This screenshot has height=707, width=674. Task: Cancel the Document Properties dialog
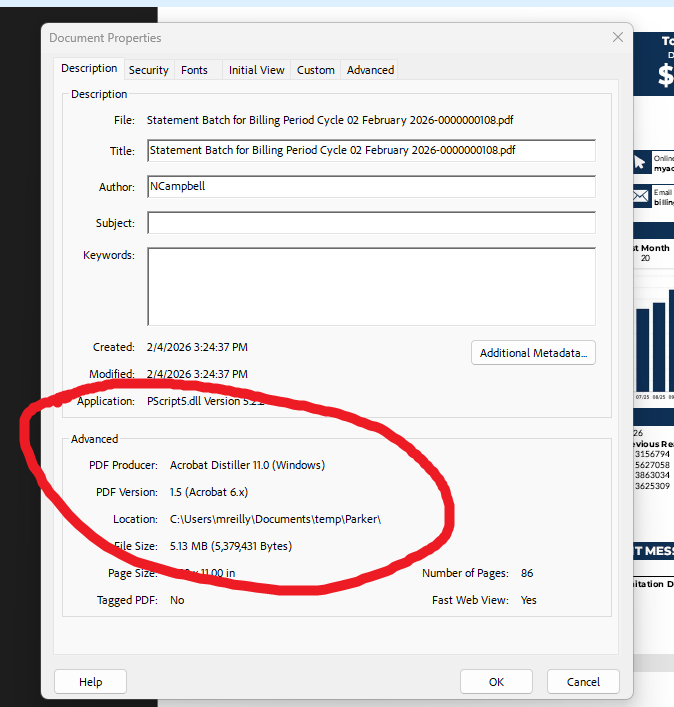click(583, 682)
